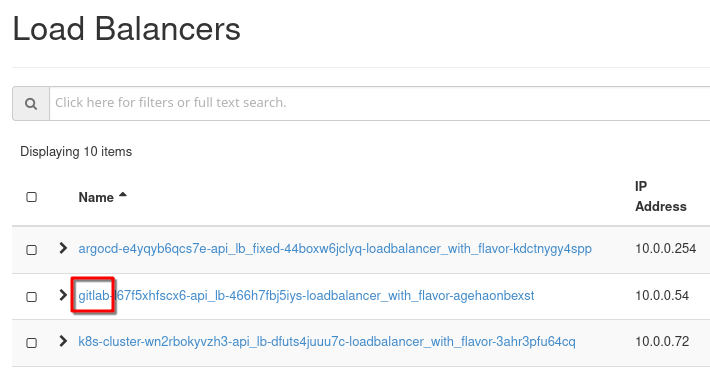
Task: Click the Displaying 10 items label
Action: [x=76, y=152]
